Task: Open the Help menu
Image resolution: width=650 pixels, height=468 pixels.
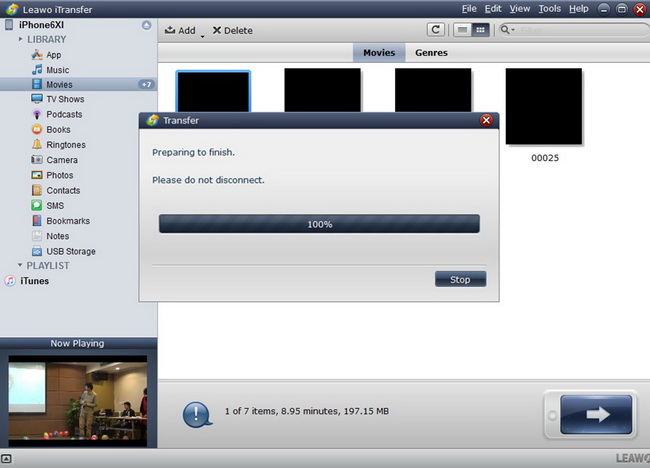Action: coord(579,9)
